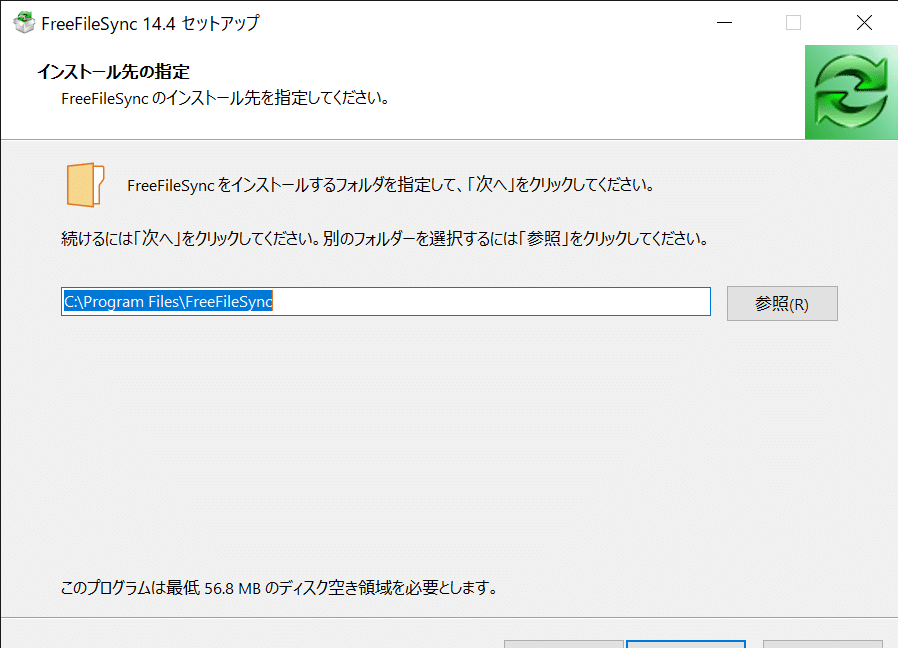
Task: Maximize the setup window
Action: 794,21
